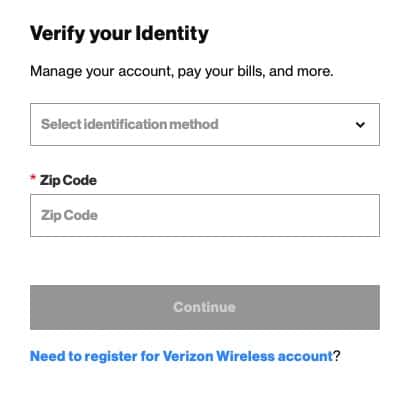This screenshot has width=410, height=397.
Task: Click the word Continue on the gray button
Action: click(204, 307)
